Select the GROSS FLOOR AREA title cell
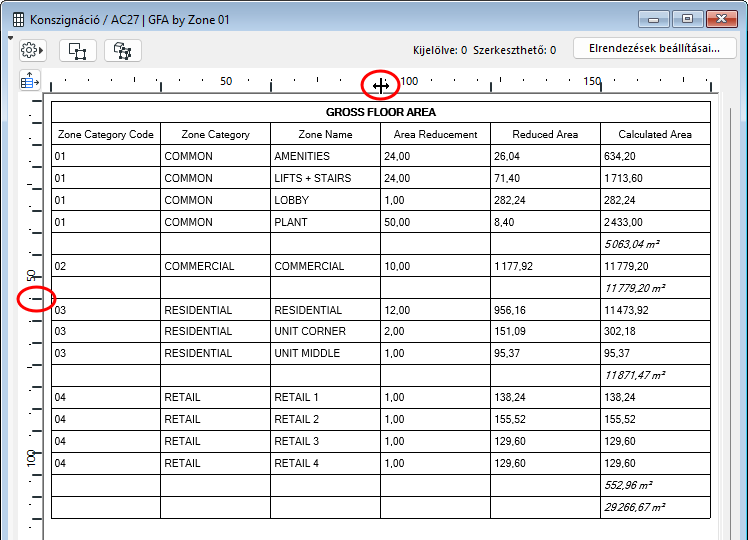 pyautogui.click(x=381, y=112)
